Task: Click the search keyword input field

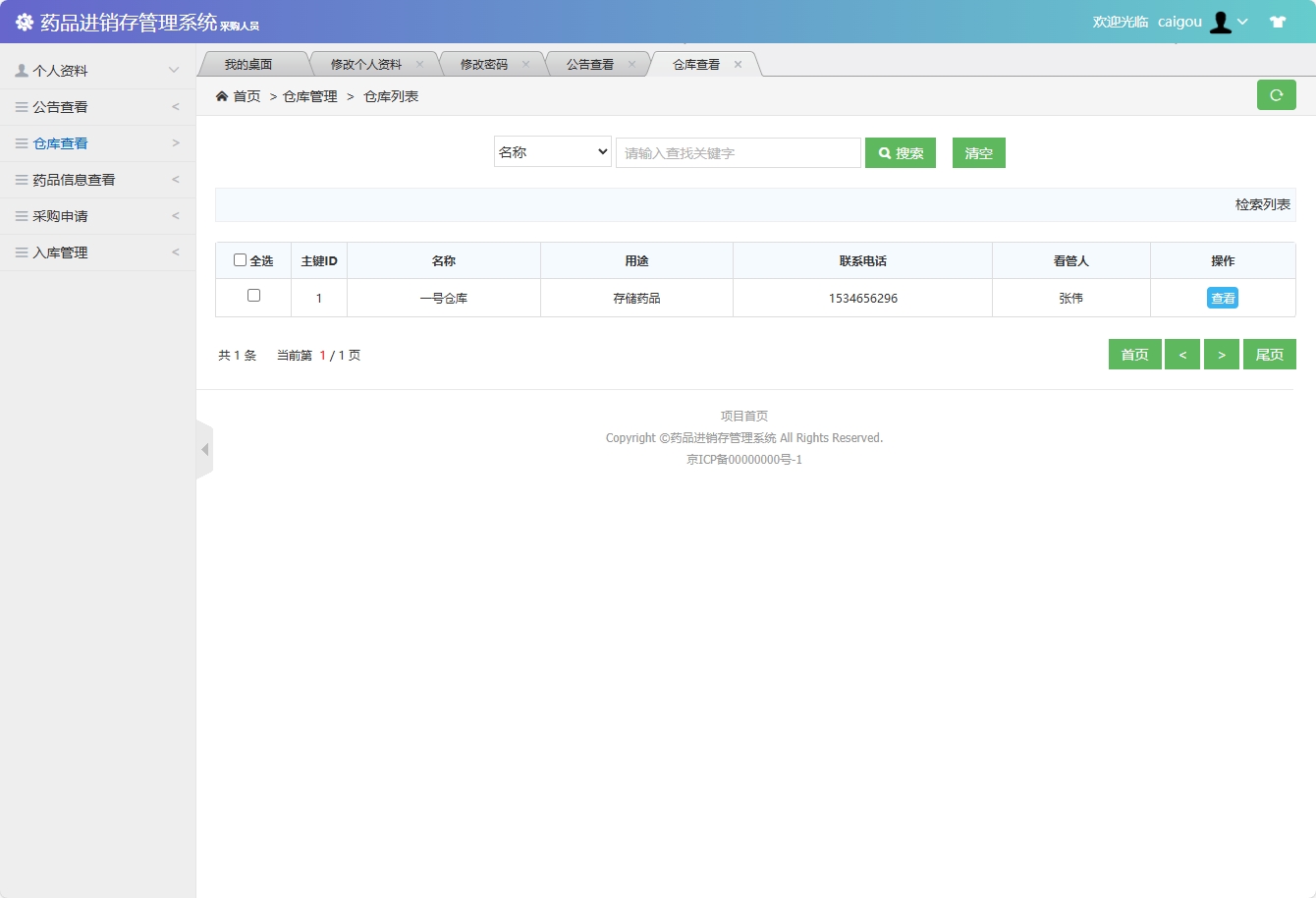Action: (738, 152)
